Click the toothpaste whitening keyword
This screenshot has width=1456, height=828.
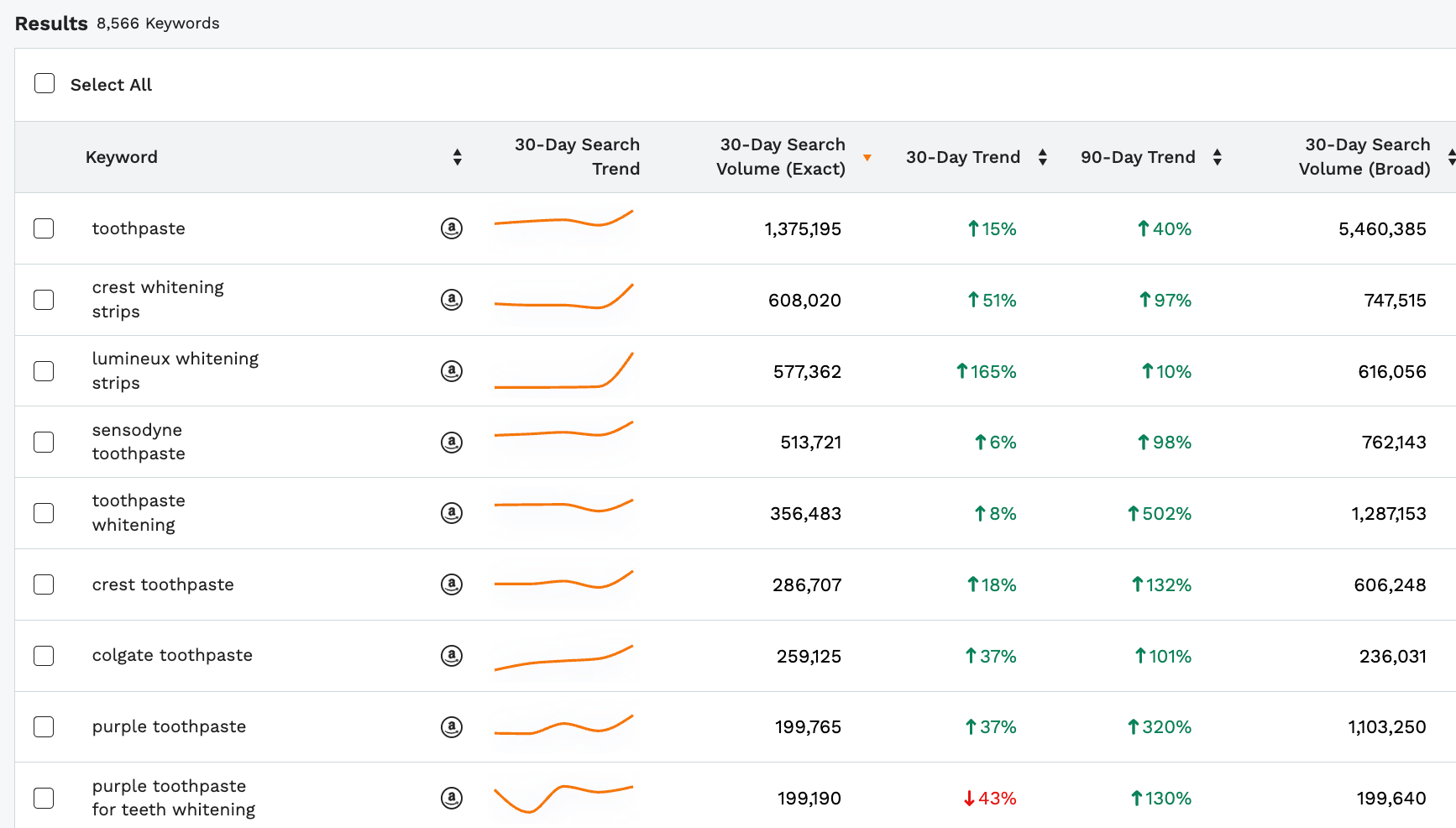point(139,513)
